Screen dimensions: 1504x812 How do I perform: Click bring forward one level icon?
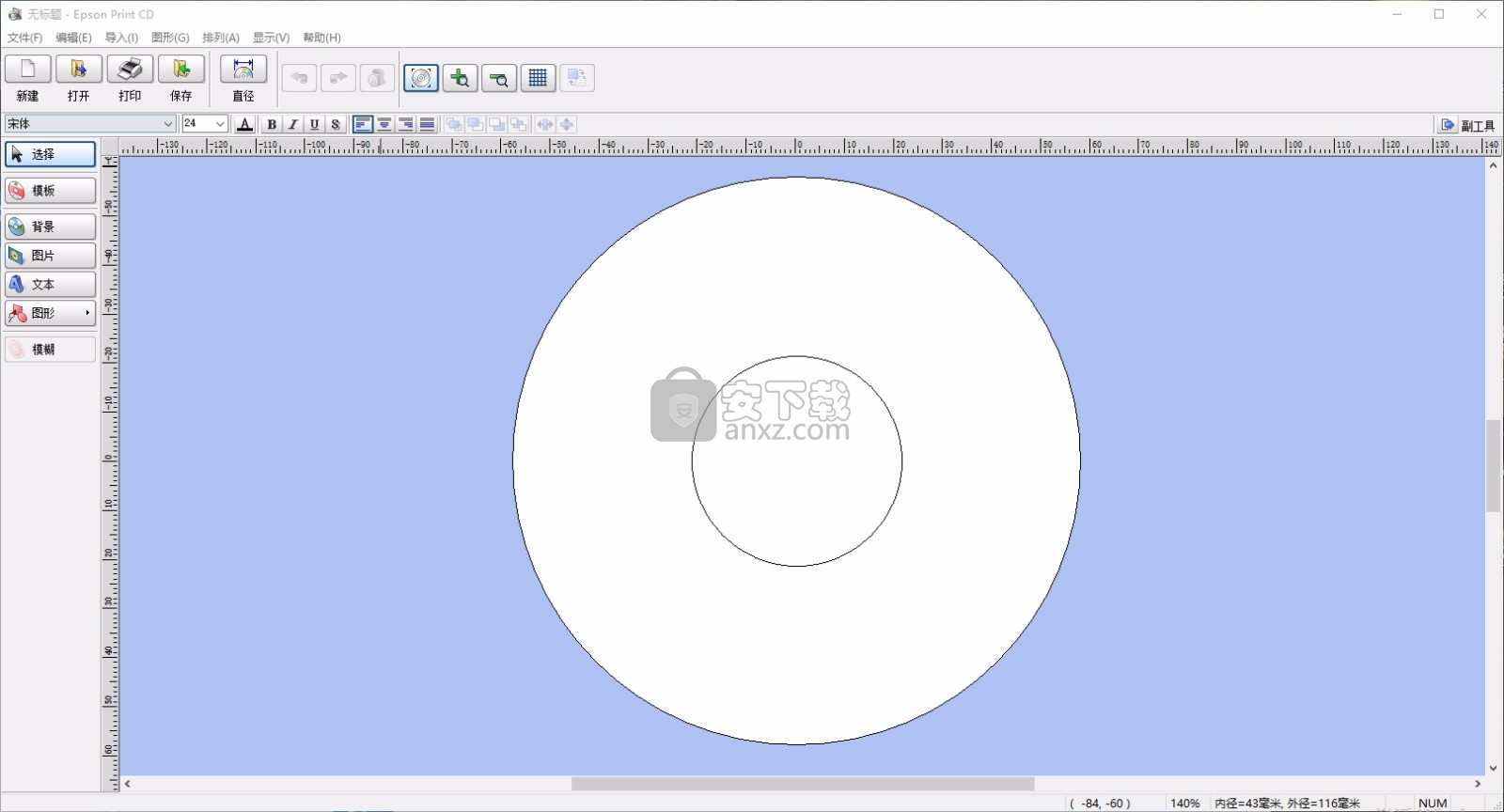pos(476,124)
